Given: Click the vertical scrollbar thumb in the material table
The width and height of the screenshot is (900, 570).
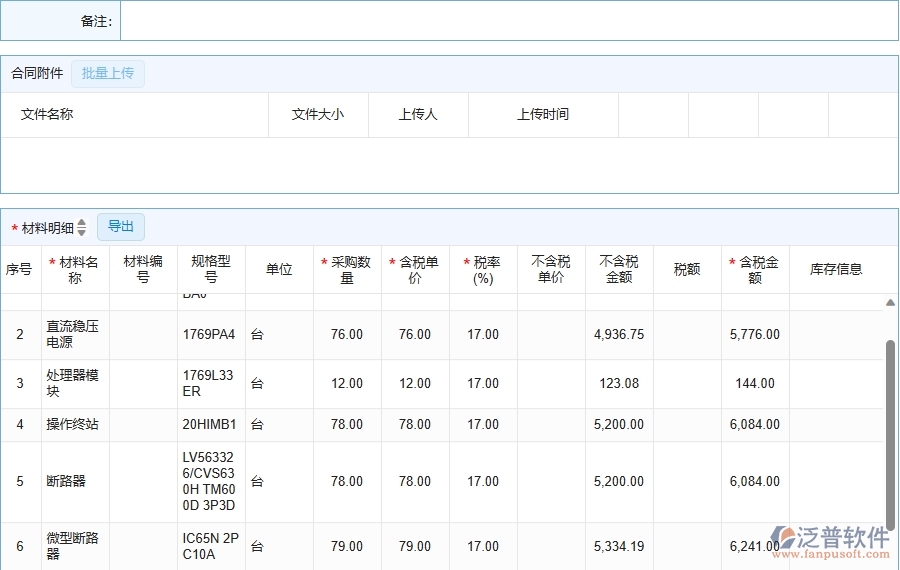Looking at the screenshot, I should [x=890, y=430].
